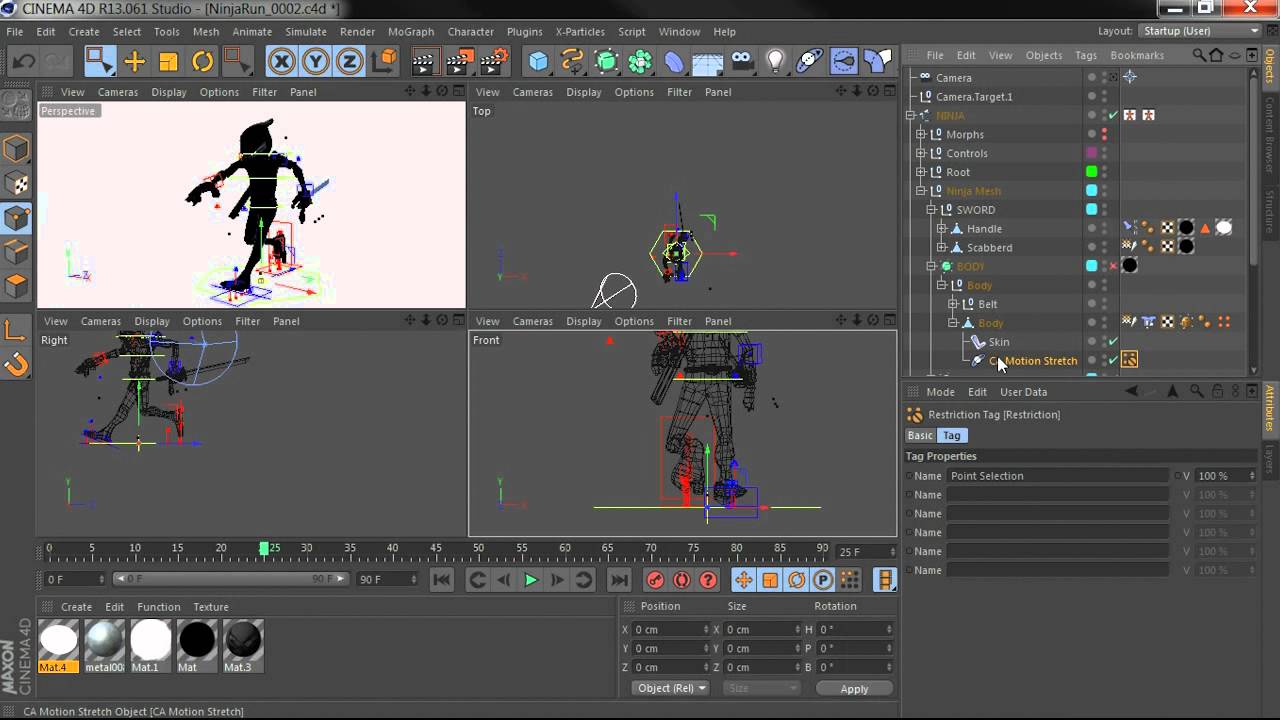Add a Light object
Screen dimensions: 1280x720
776,62
